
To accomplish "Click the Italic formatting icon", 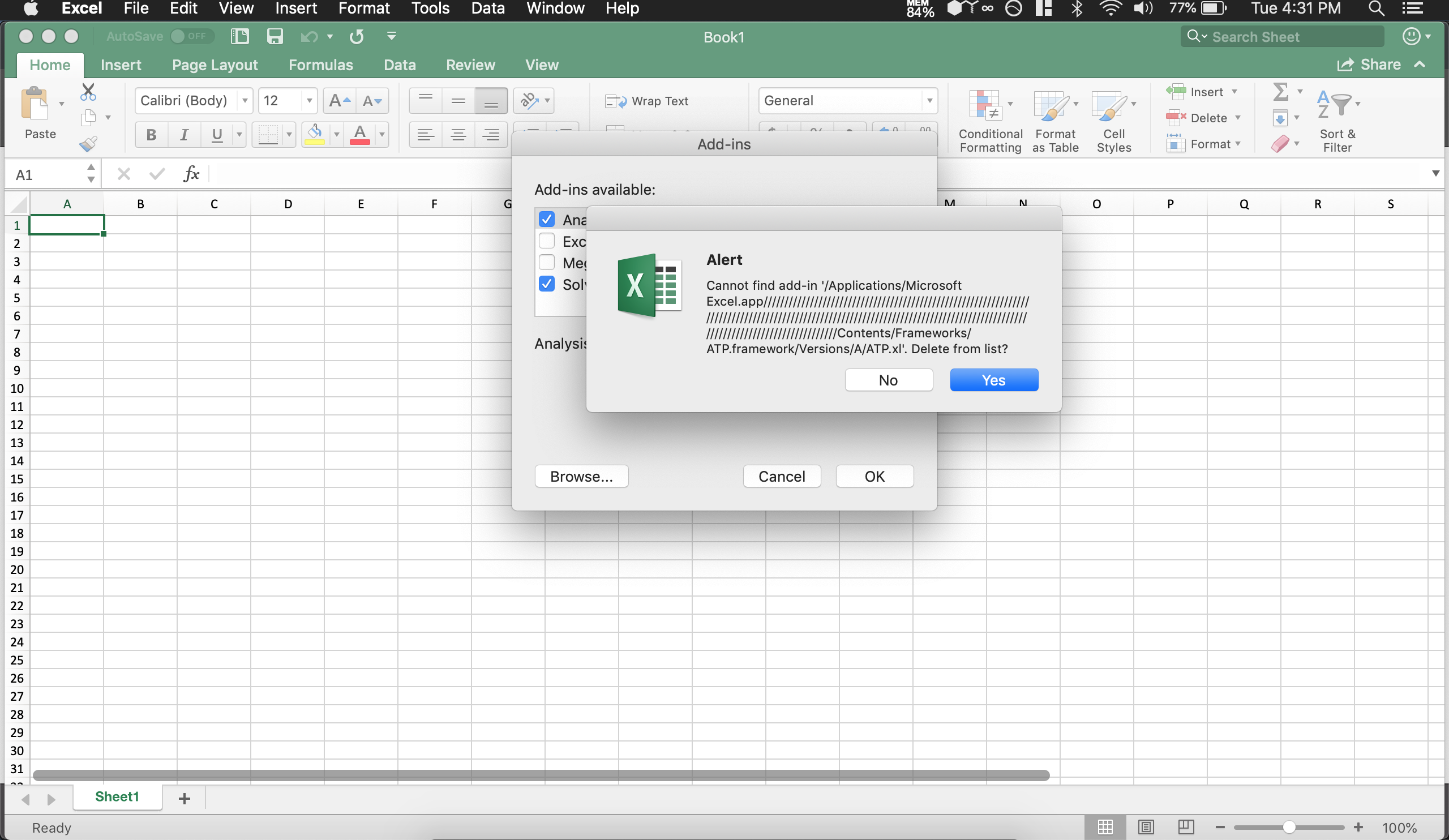I will click(x=184, y=134).
